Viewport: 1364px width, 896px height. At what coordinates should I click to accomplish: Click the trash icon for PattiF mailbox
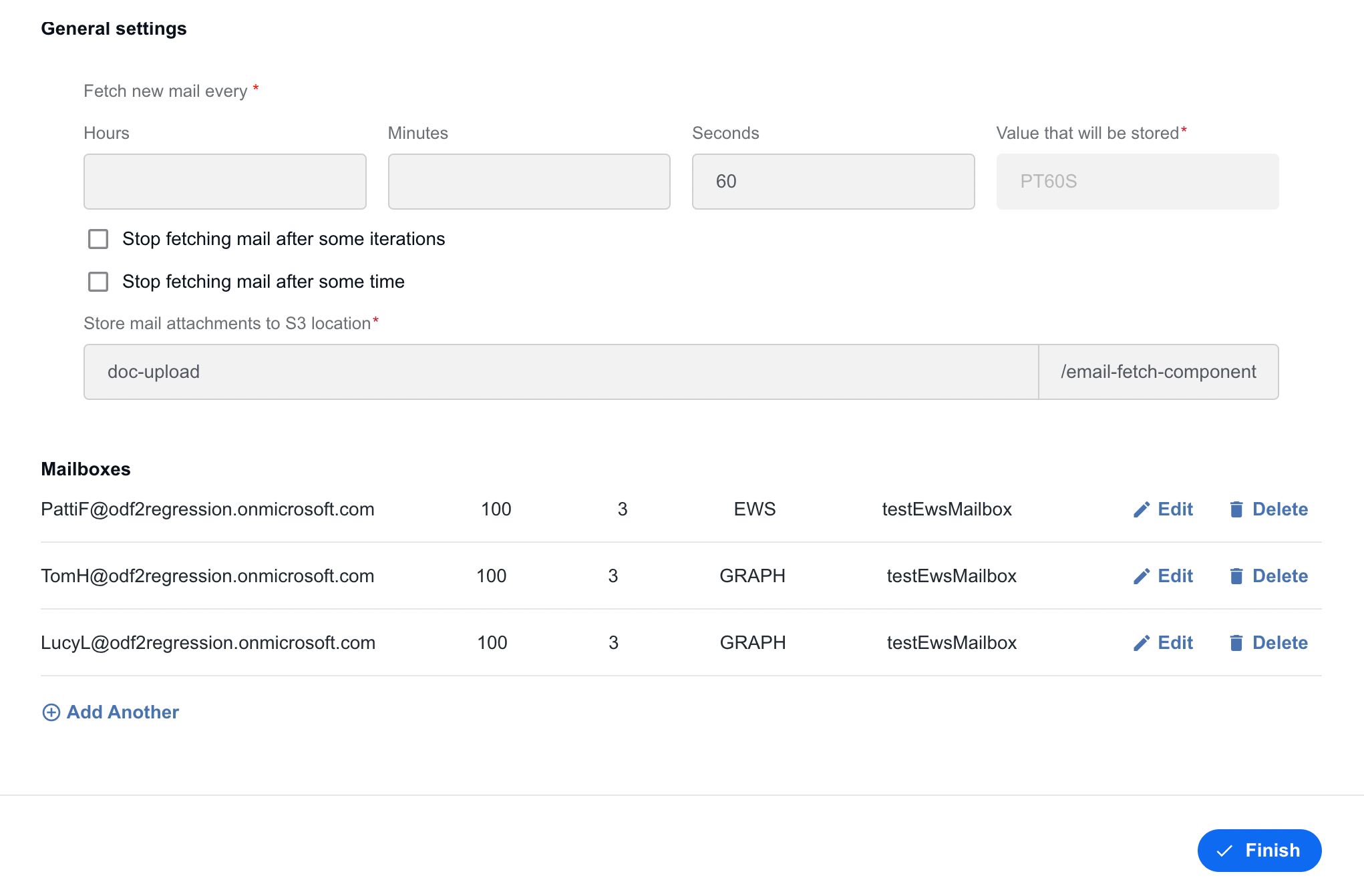click(1236, 509)
